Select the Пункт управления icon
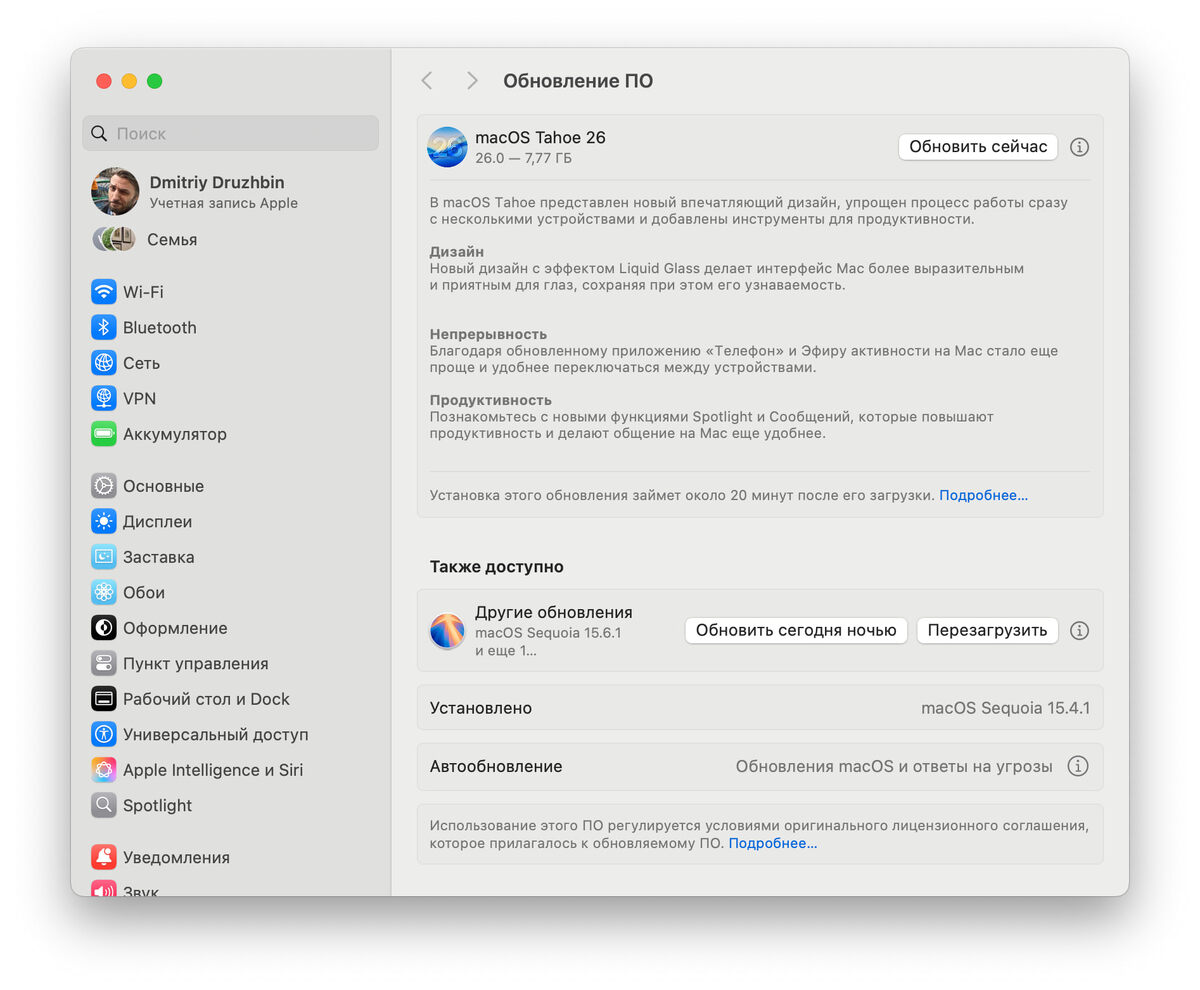 pos(104,664)
